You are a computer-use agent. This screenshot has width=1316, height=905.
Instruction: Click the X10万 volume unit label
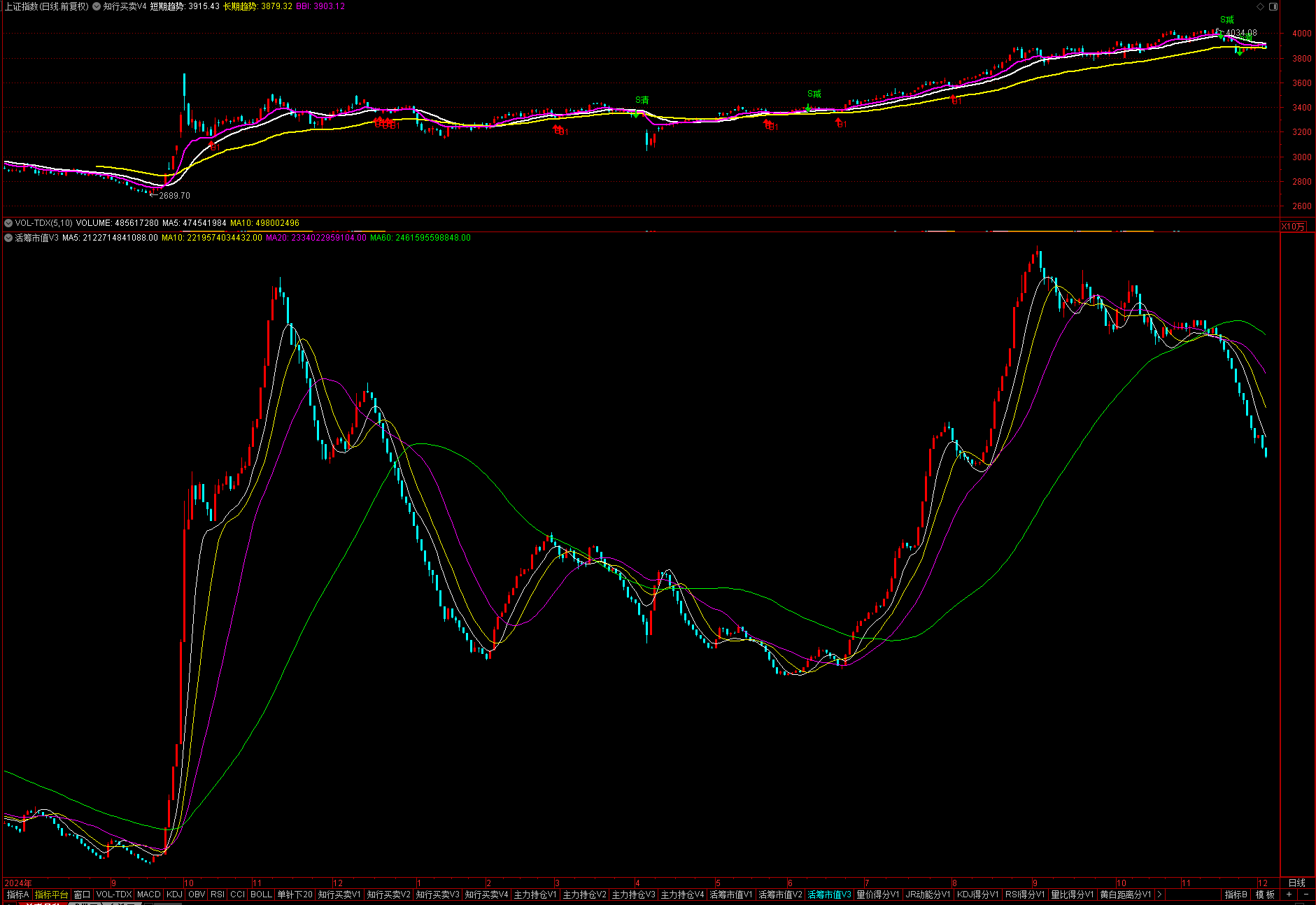pyautogui.click(x=1293, y=227)
